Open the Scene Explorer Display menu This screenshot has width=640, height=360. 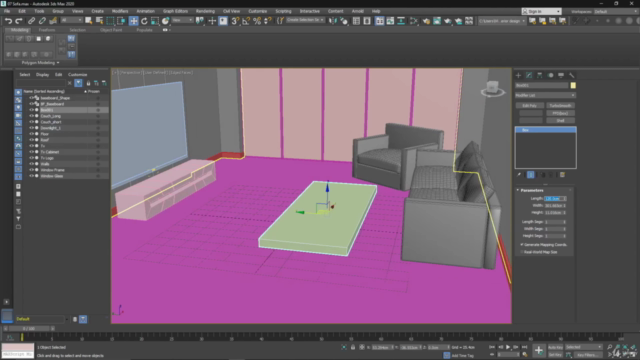click(42, 75)
